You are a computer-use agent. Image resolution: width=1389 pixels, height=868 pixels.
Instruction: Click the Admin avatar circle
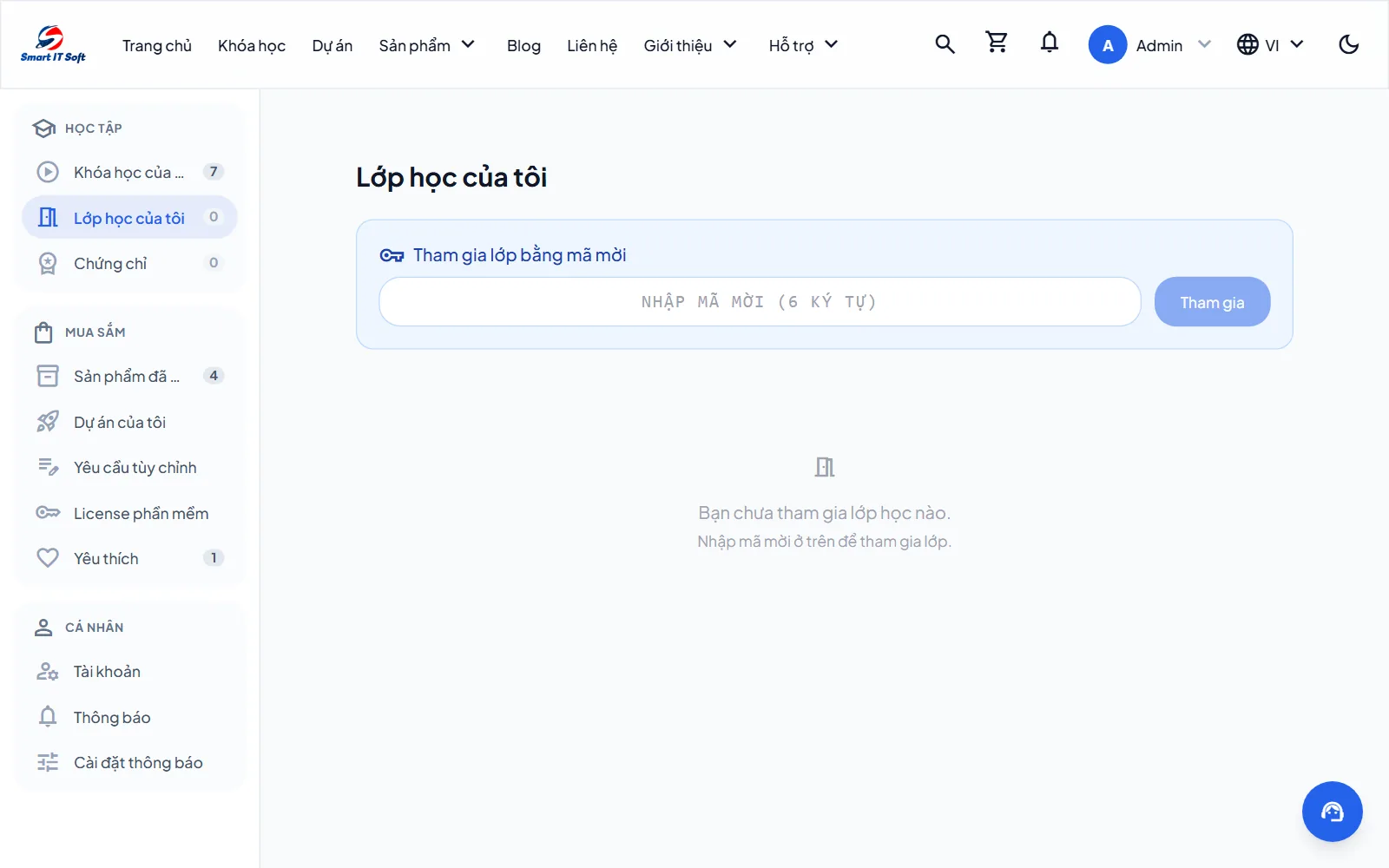[x=1108, y=45]
